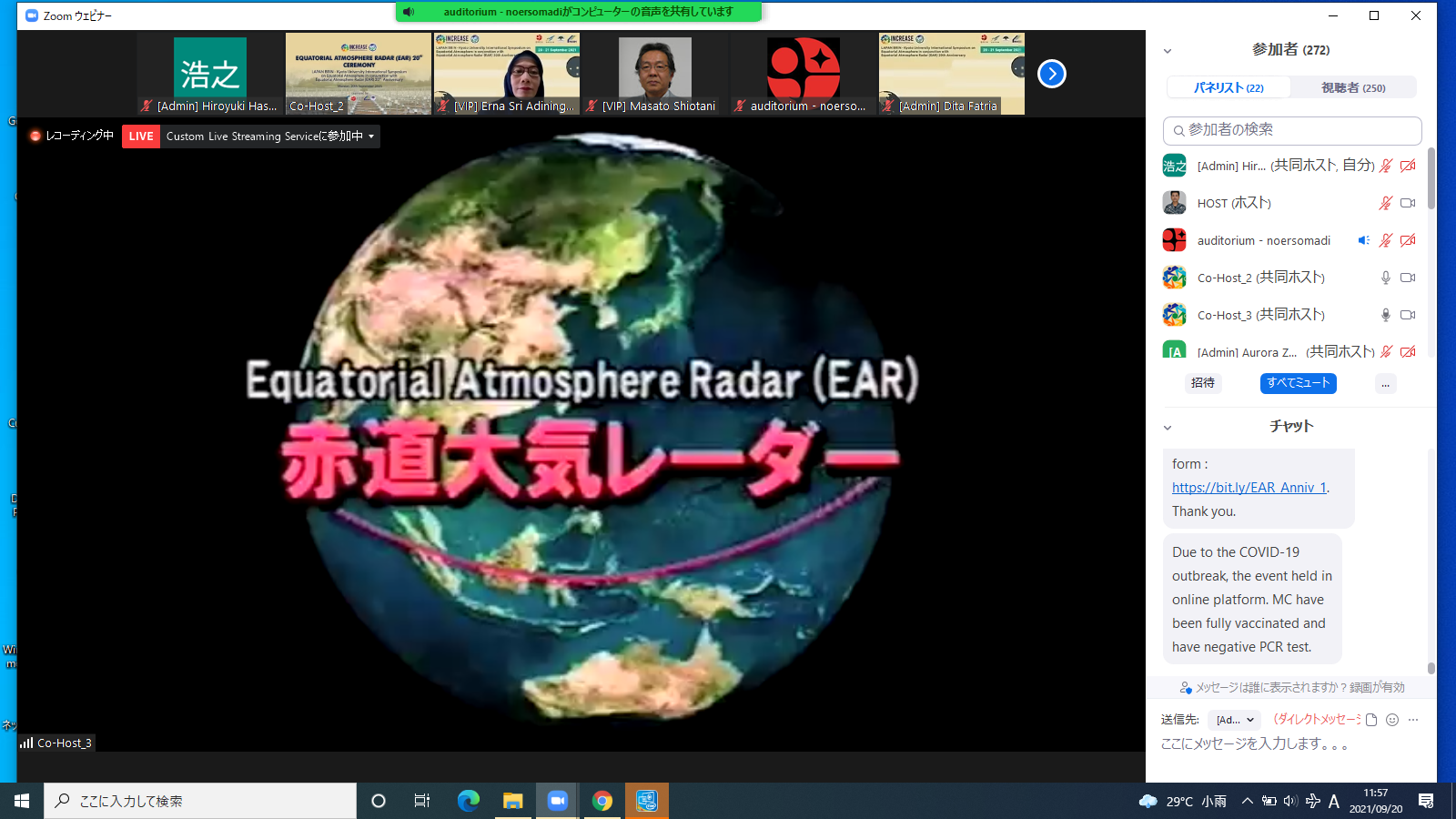
Task: Click Co-Host_2 avatar in participant list
Action: click(1174, 278)
